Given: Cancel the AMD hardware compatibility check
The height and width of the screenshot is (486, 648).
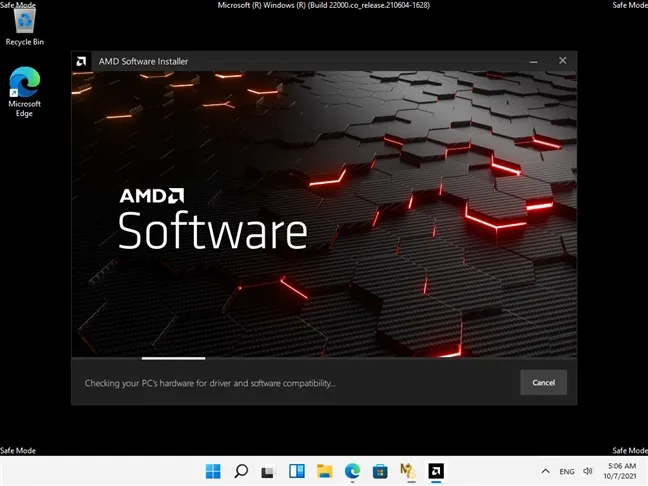Looking at the screenshot, I should pos(543,382).
